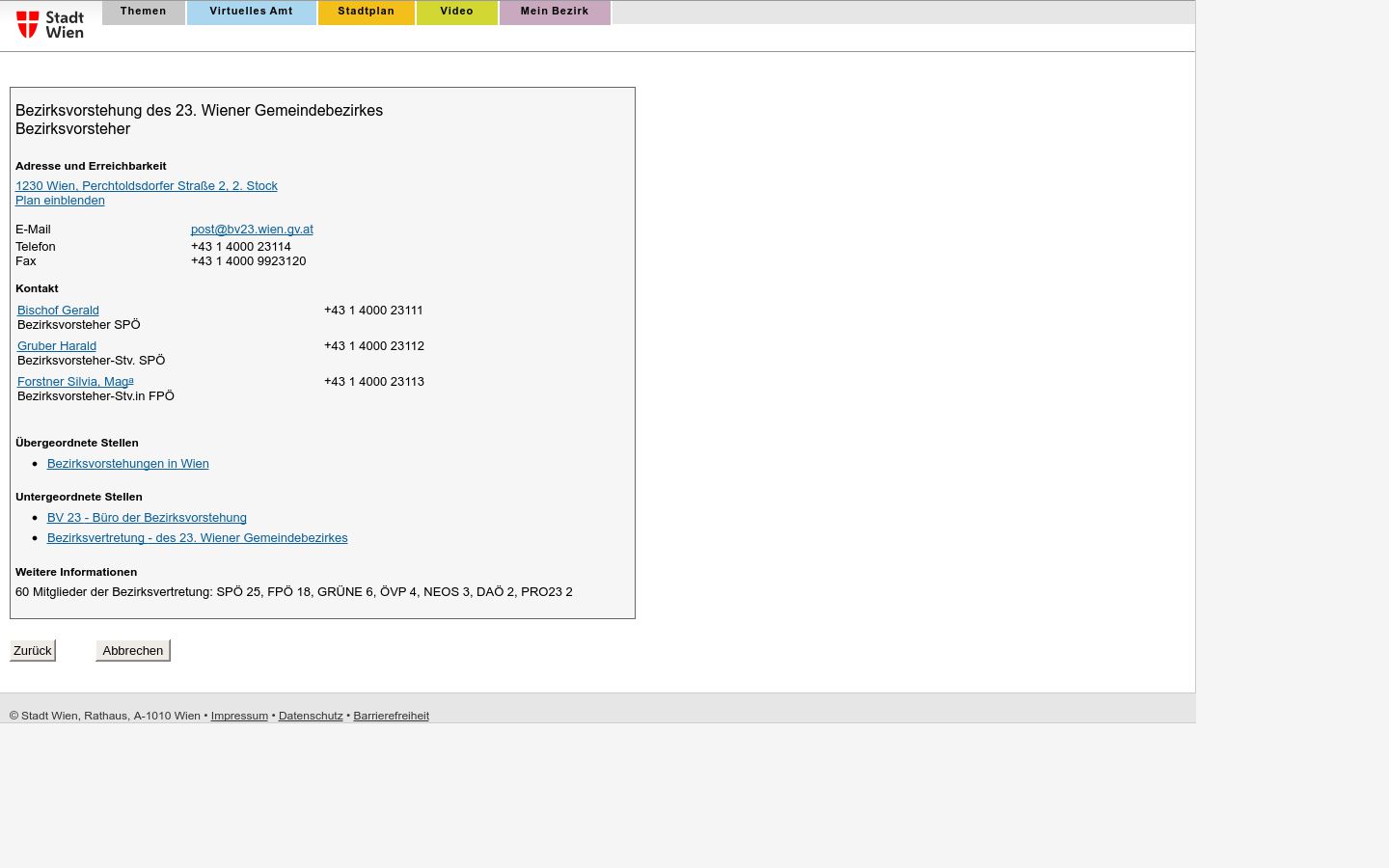
Task: Select phone number +43 1 4000 23111
Action: point(374,311)
